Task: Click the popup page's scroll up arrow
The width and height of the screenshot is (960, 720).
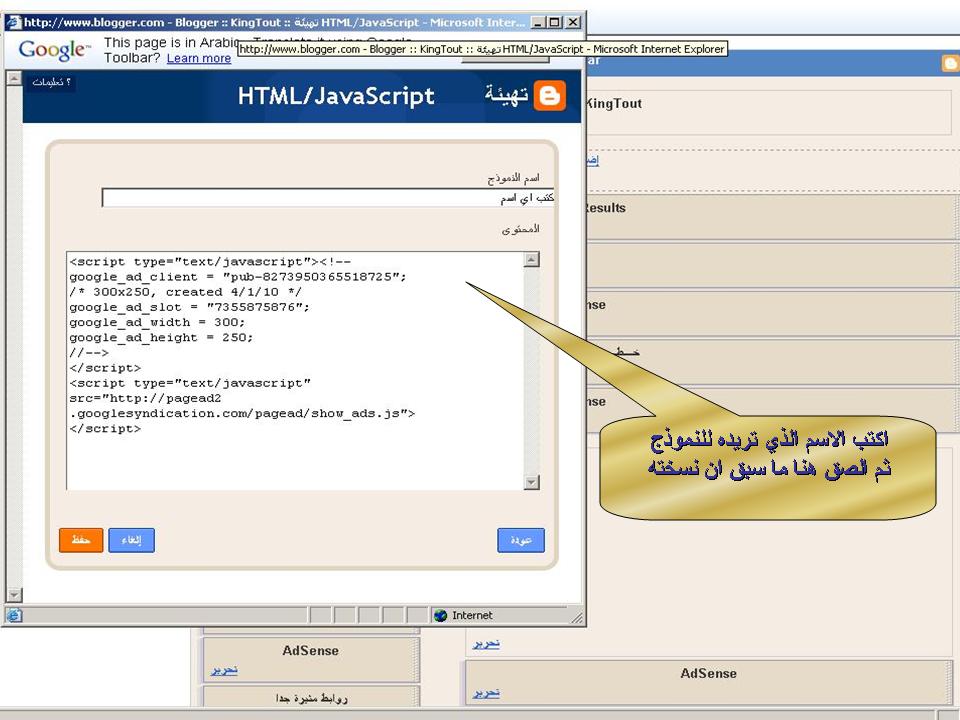Action: (14, 78)
